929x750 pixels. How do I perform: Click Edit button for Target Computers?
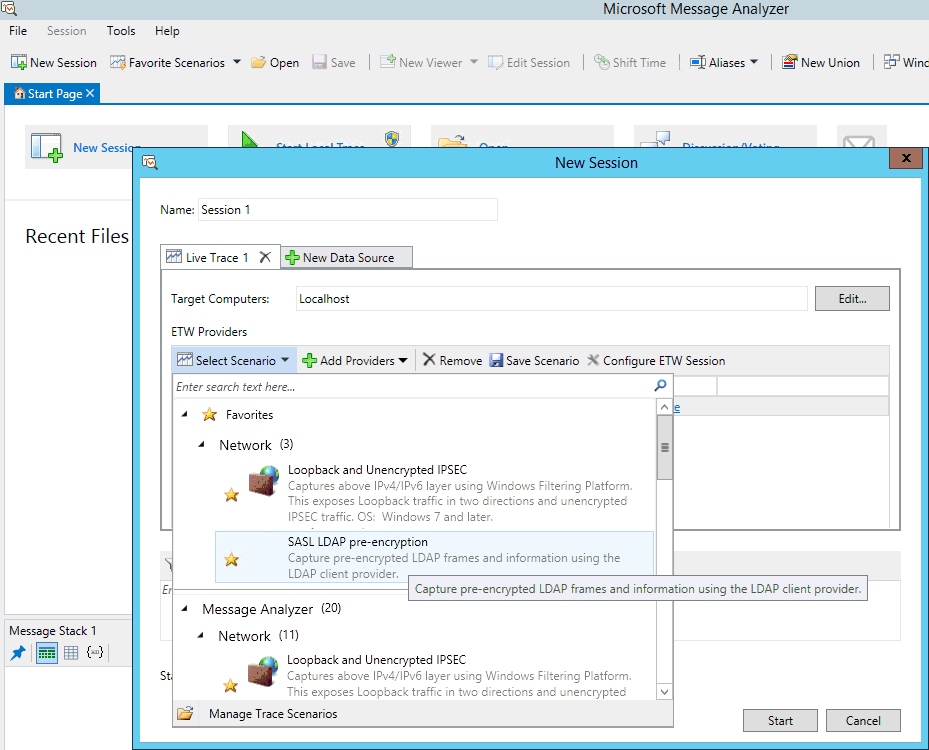click(x=851, y=298)
